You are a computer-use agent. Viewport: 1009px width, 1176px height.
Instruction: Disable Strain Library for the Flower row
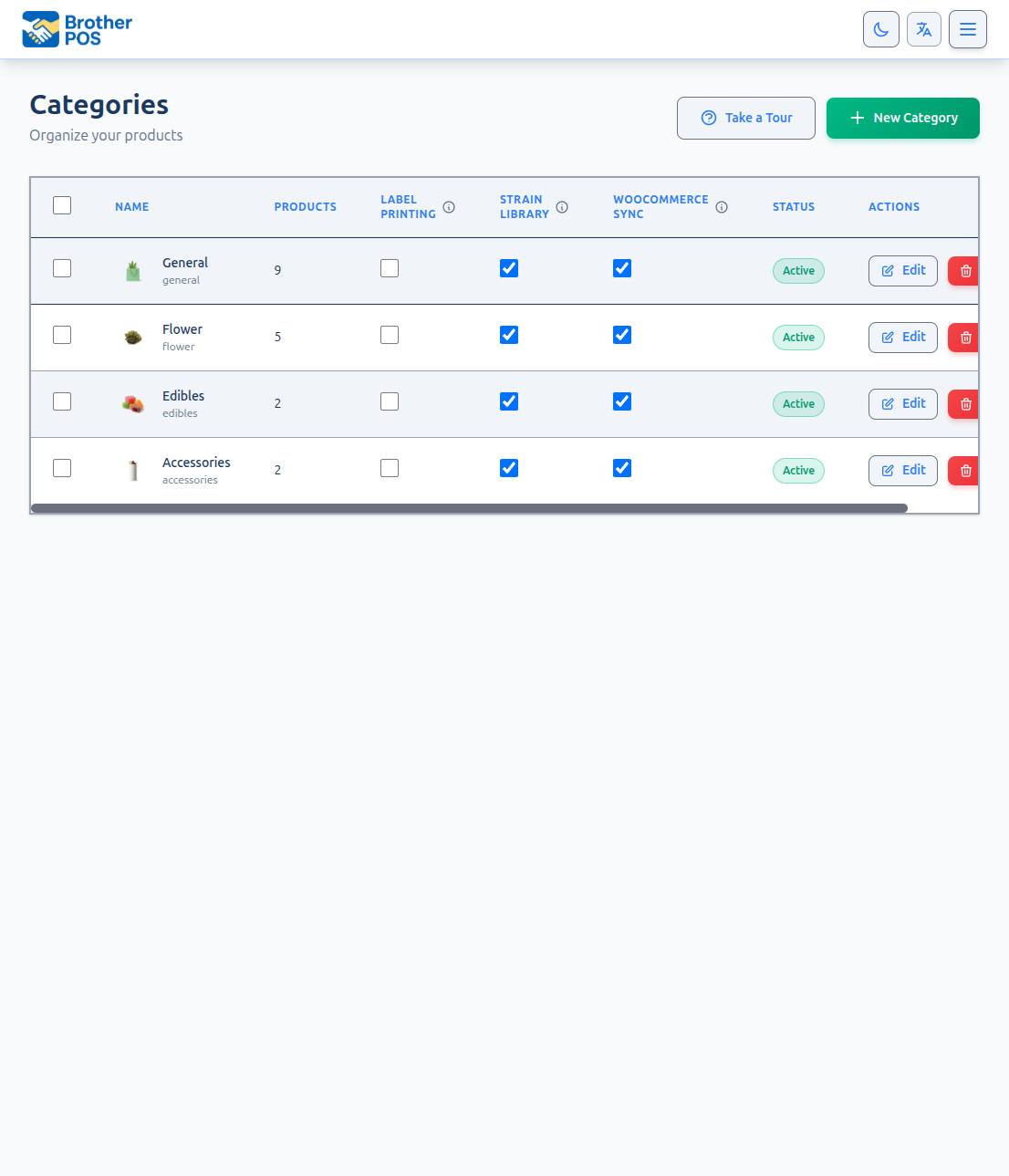click(508, 335)
